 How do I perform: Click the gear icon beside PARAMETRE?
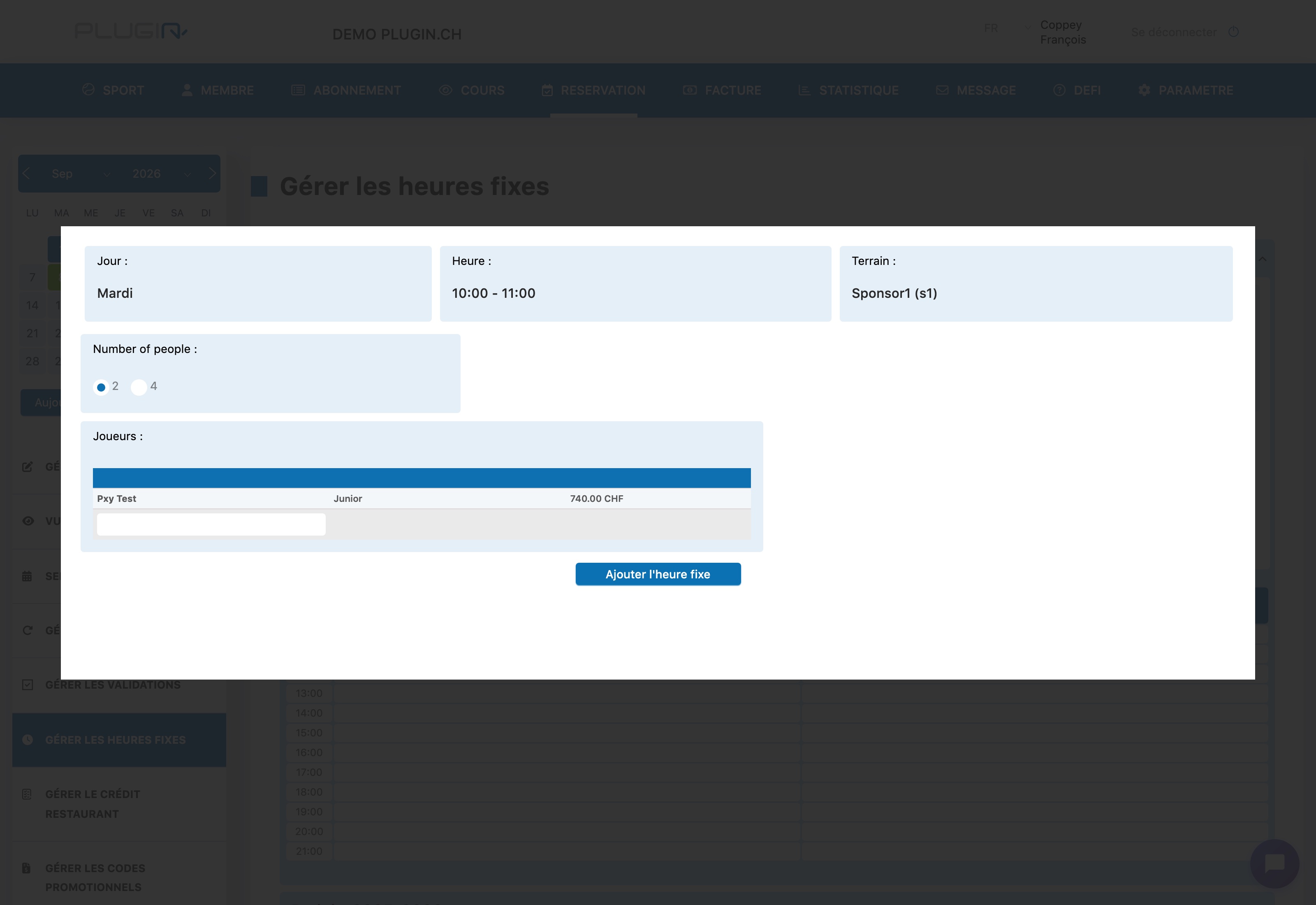(1144, 90)
